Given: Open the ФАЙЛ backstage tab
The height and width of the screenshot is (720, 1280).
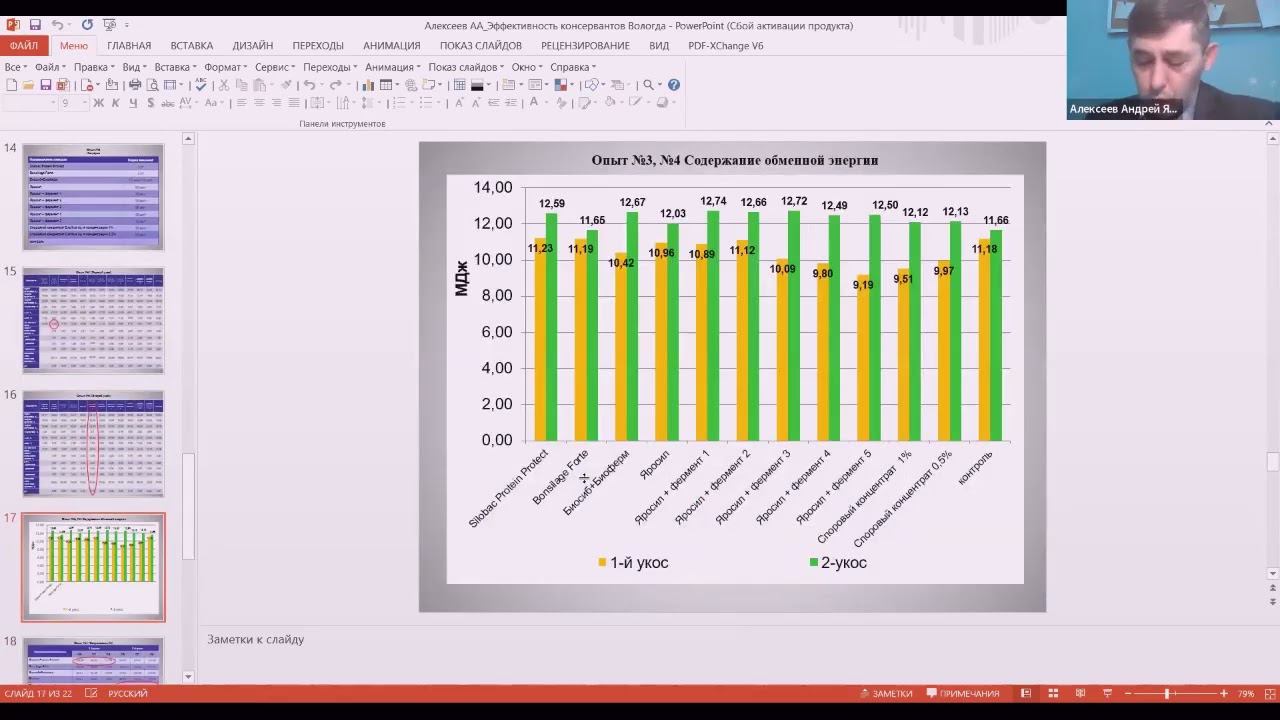Looking at the screenshot, I should pos(24,45).
